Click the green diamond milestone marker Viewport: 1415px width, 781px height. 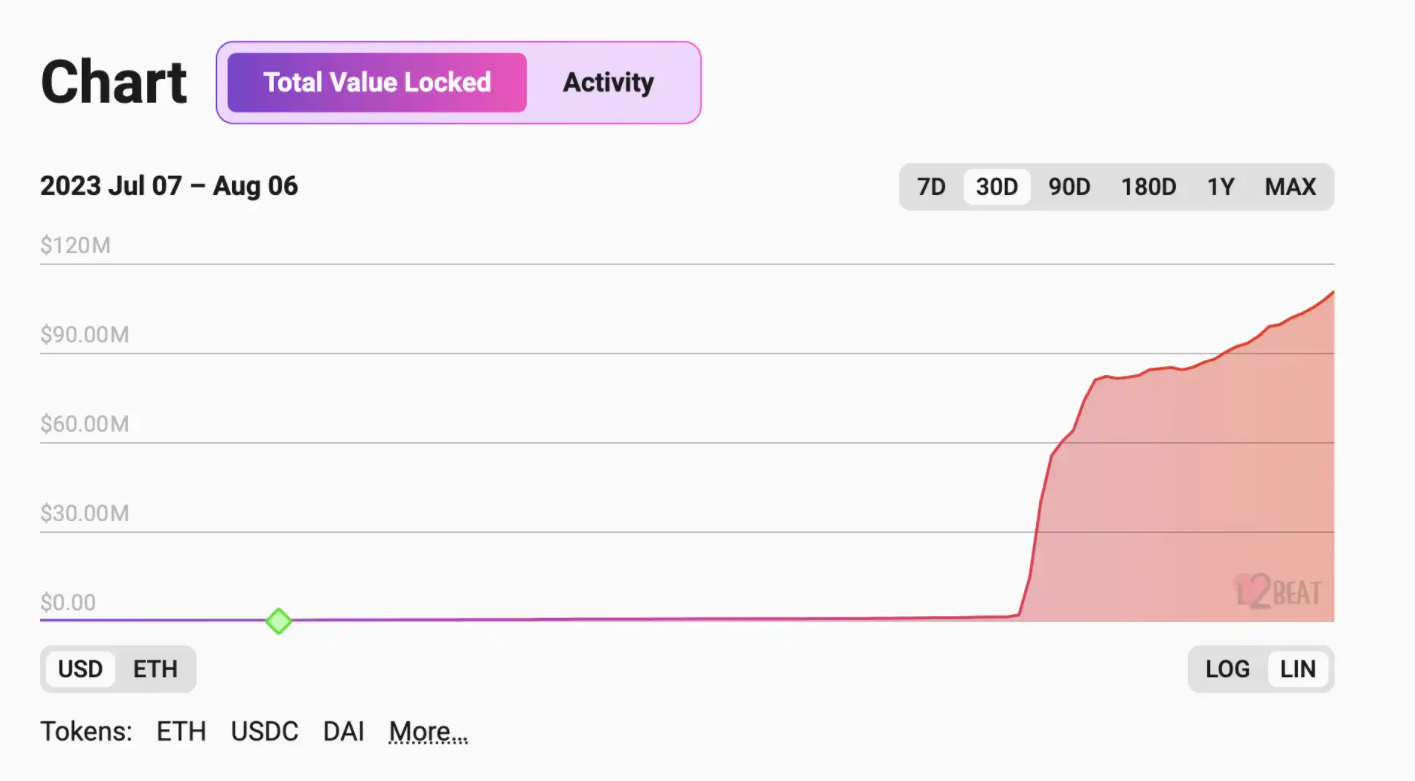pyautogui.click(x=279, y=621)
